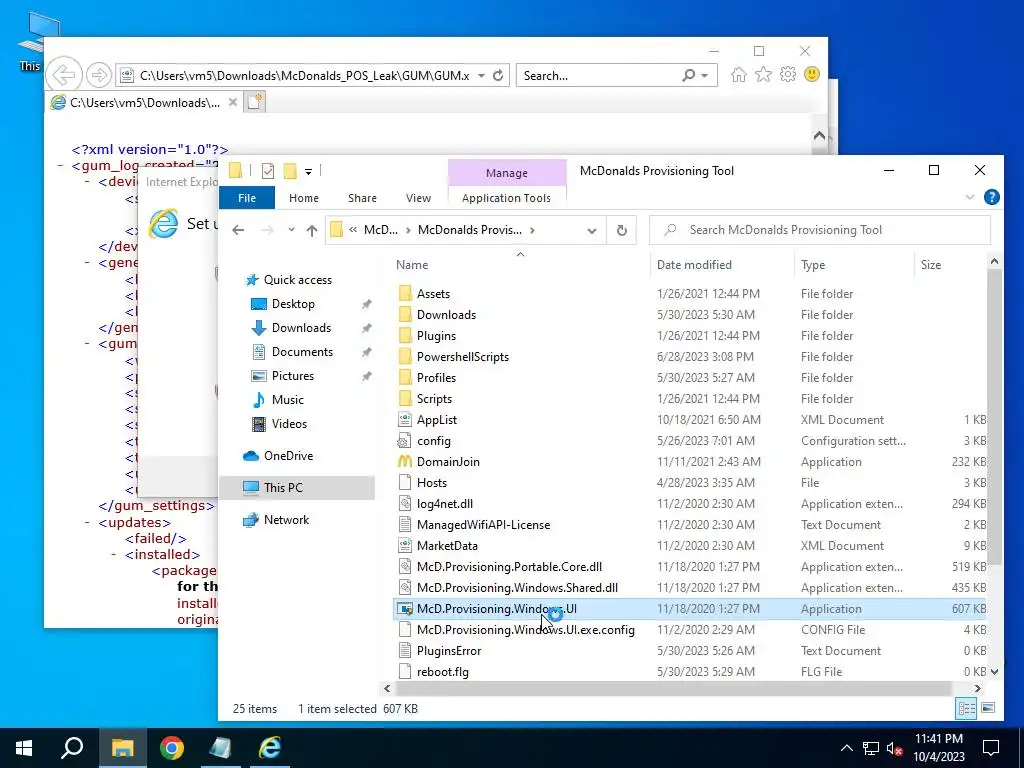Open the search provider dropdown arrow
The height and width of the screenshot is (768, 1024).
pyautogui.click(x=705, y=76)
